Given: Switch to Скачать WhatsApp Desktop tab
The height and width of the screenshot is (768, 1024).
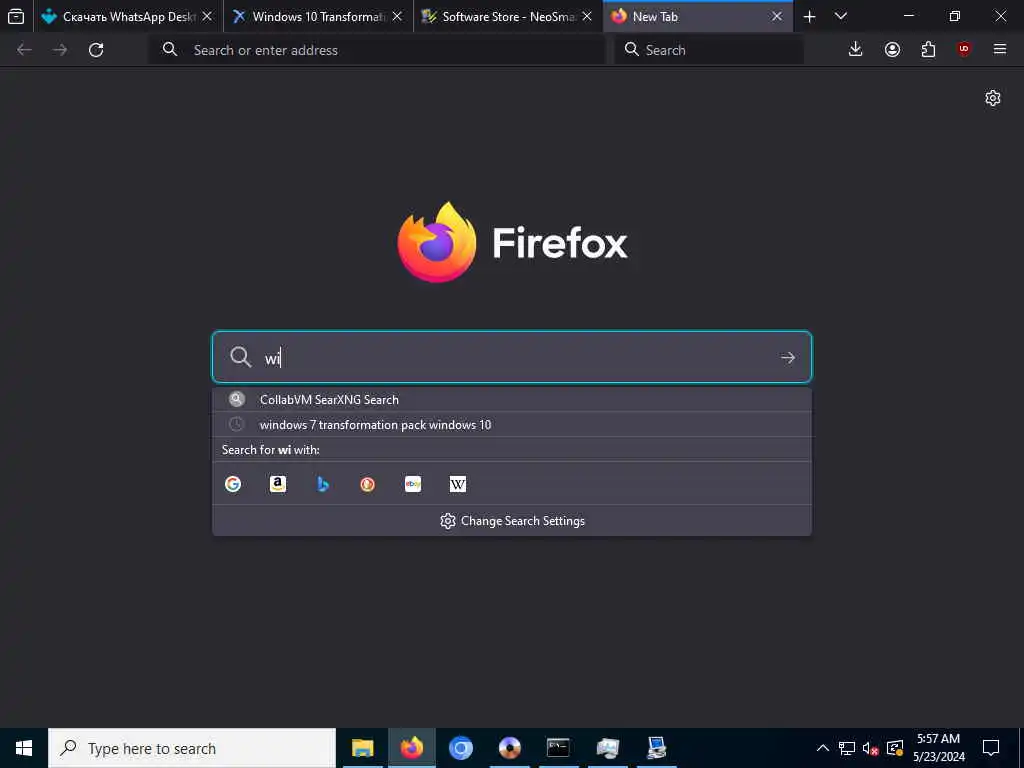Looking at the screenshot, I should [128, 16].
